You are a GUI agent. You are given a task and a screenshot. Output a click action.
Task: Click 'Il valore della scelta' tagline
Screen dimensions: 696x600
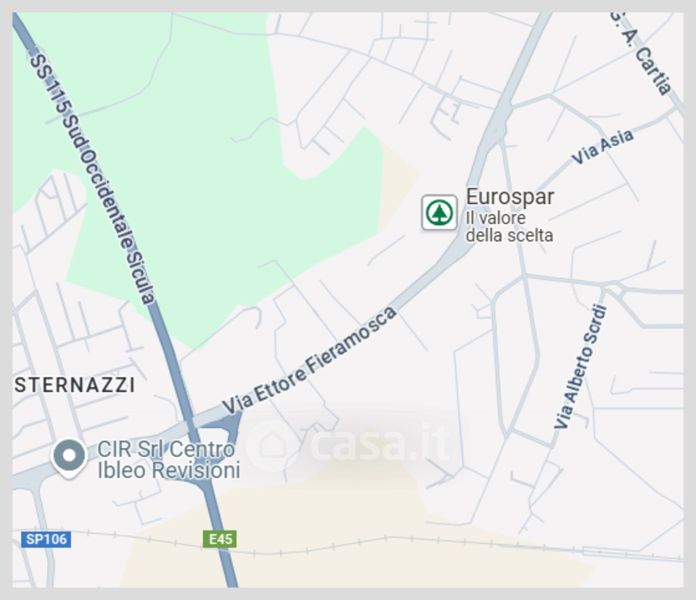(509, 227)
